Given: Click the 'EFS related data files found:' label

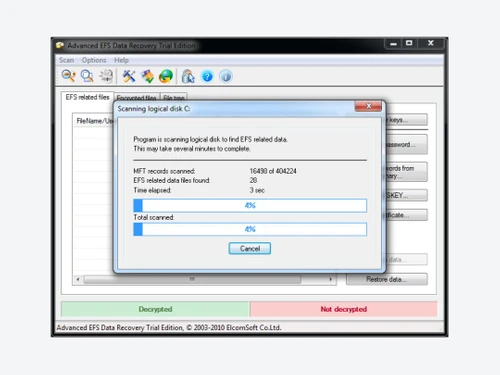Looking at the screenshot, I should (172, 180).
